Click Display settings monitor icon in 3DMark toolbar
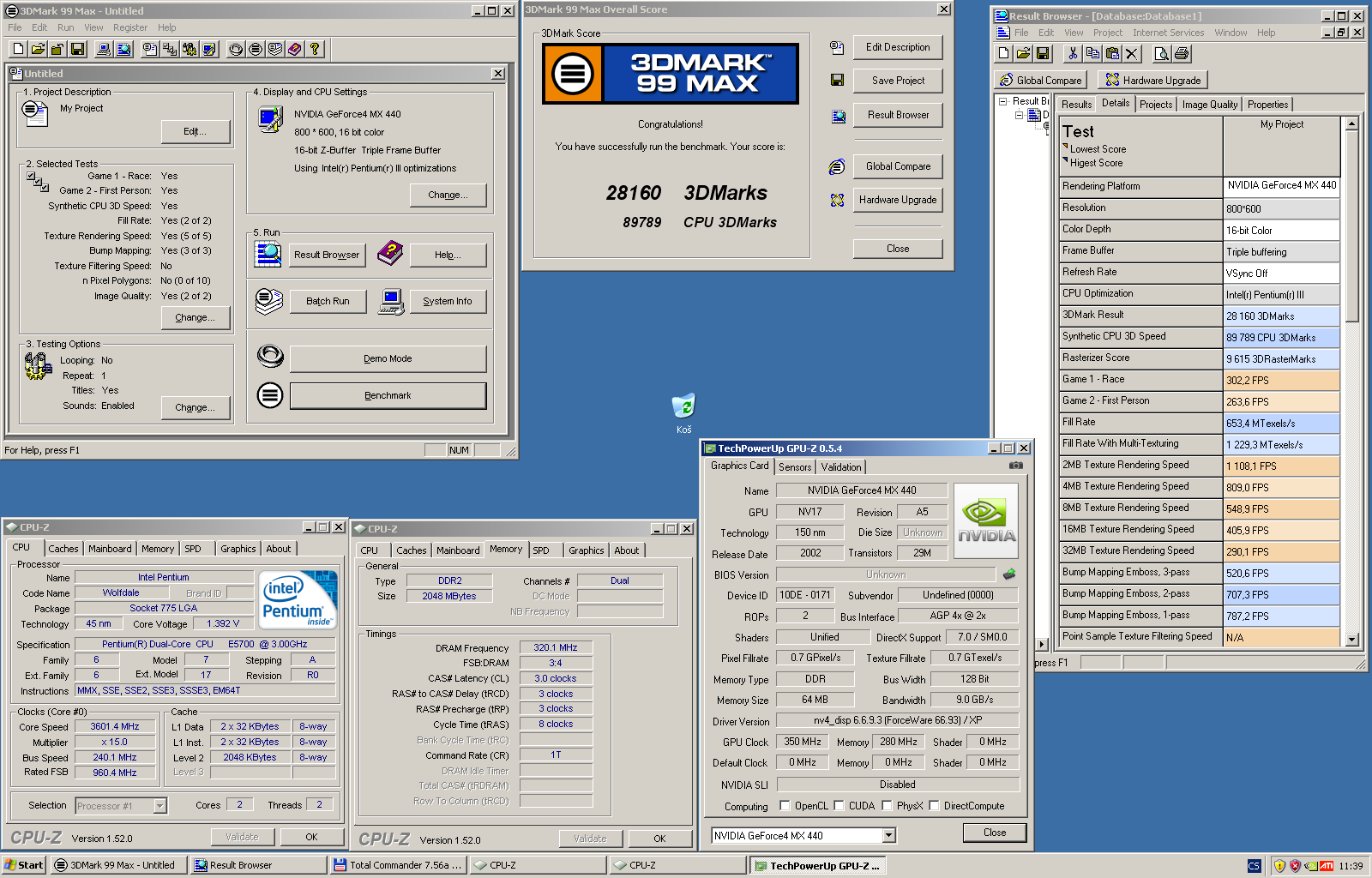The width and height of the screenshot is (1372, 878). [209, 49]
